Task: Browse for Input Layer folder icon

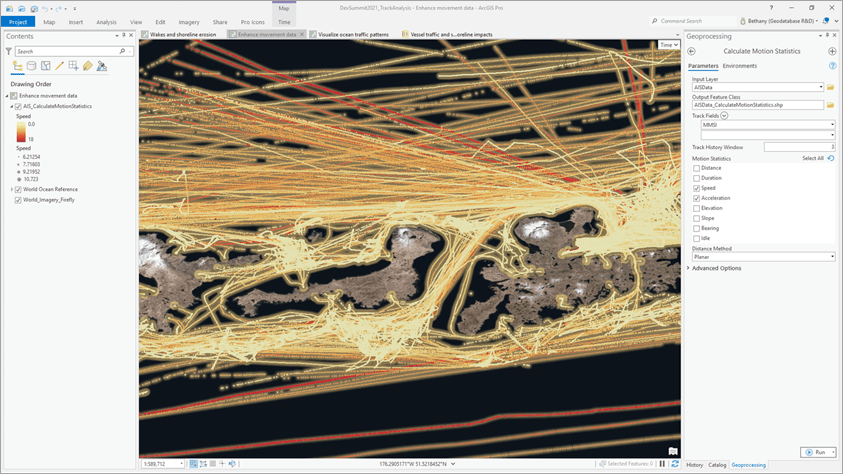Action: pyautogui.click(x=830, y=87)
